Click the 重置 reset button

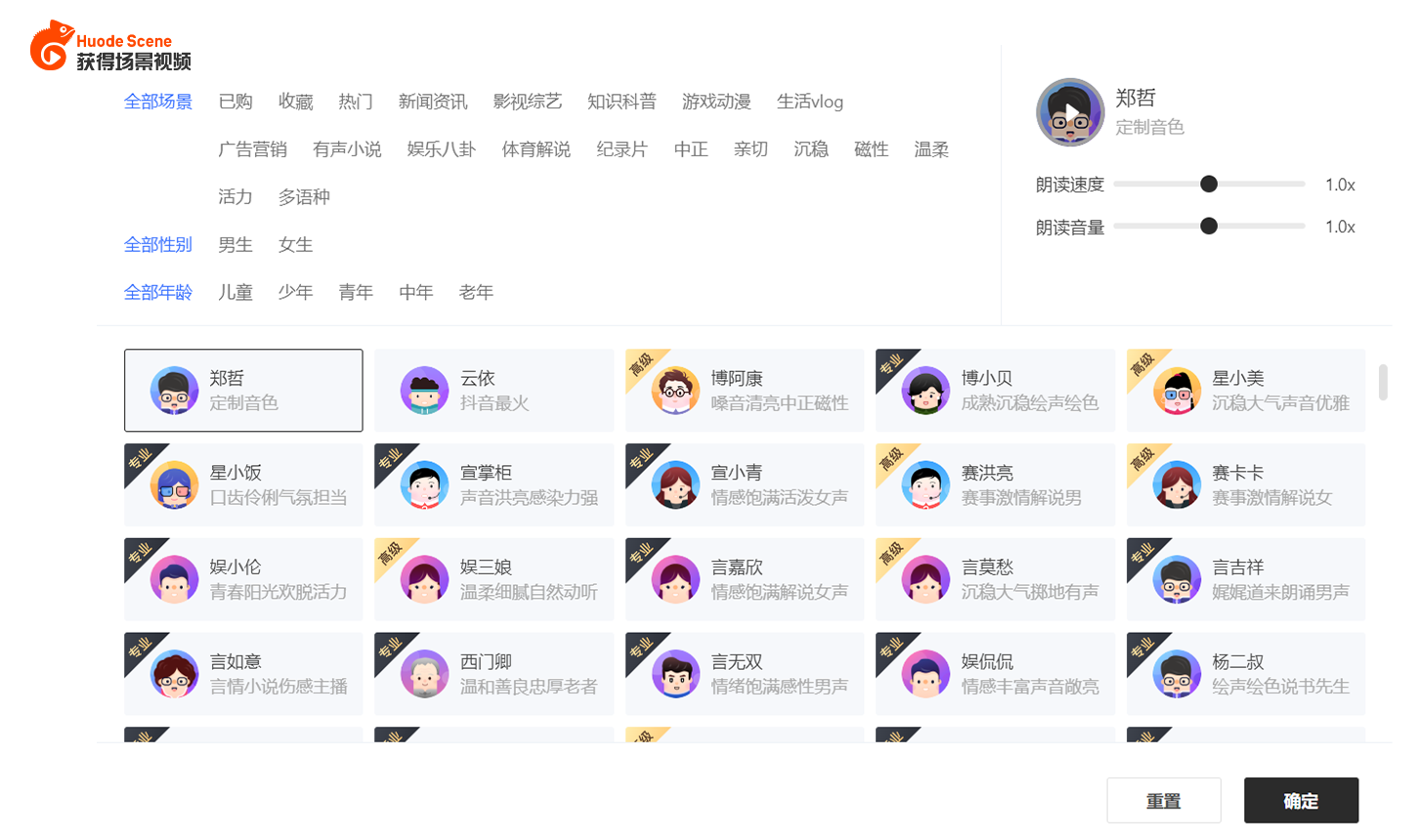click(x=1164, y=801)
